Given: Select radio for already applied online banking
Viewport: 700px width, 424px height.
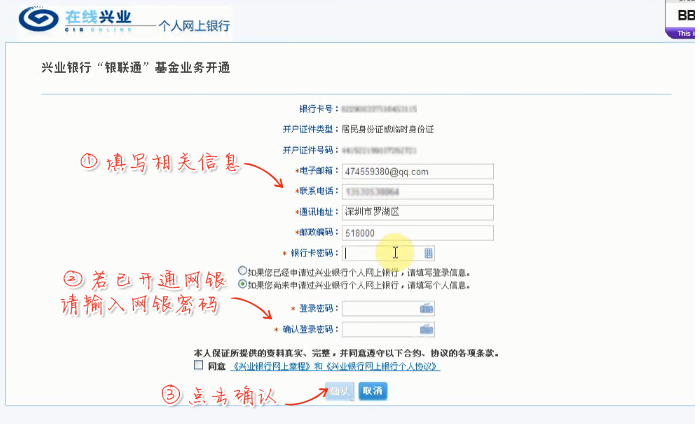Looking at the screenshot, I should tap(243, 271).
